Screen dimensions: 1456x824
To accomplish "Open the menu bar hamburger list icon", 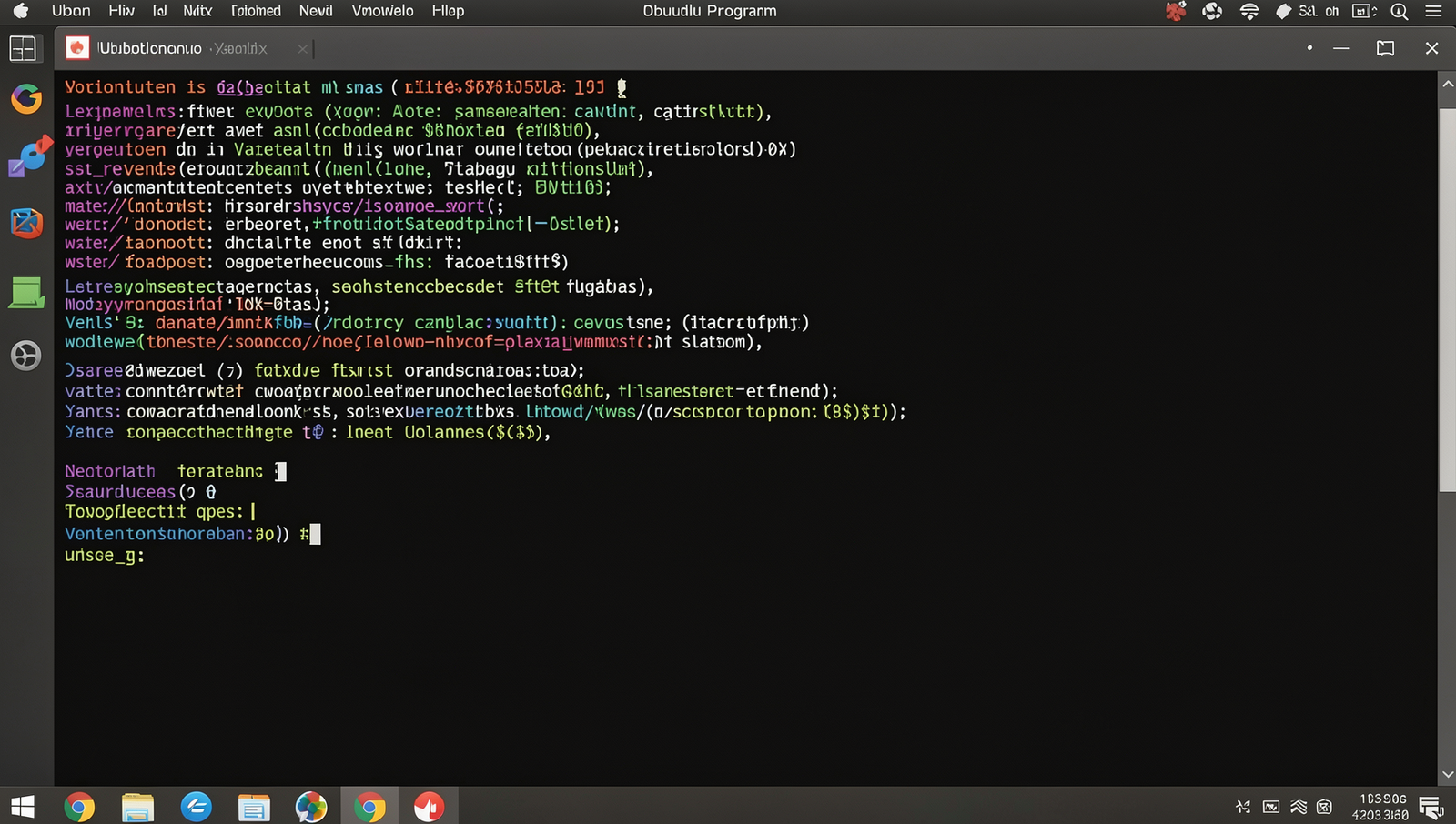I will coord(1433,11).
